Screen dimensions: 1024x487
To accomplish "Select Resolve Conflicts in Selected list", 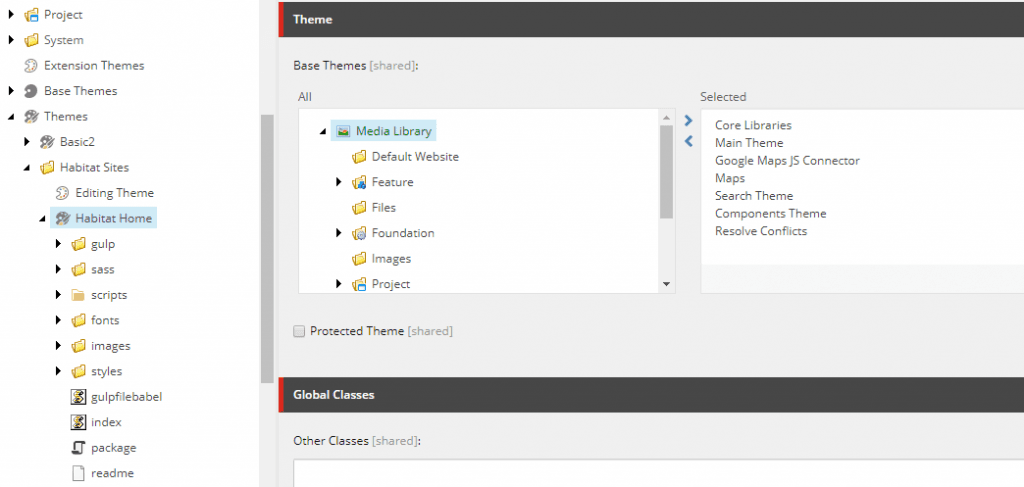I will [760, 231].
